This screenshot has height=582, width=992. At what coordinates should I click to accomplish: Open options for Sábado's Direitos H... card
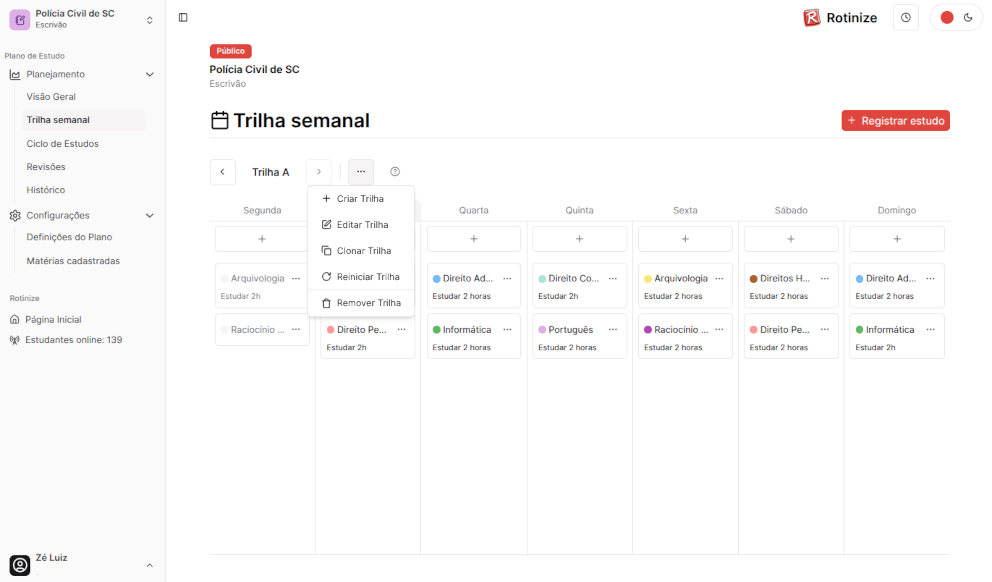coord(825,278)
